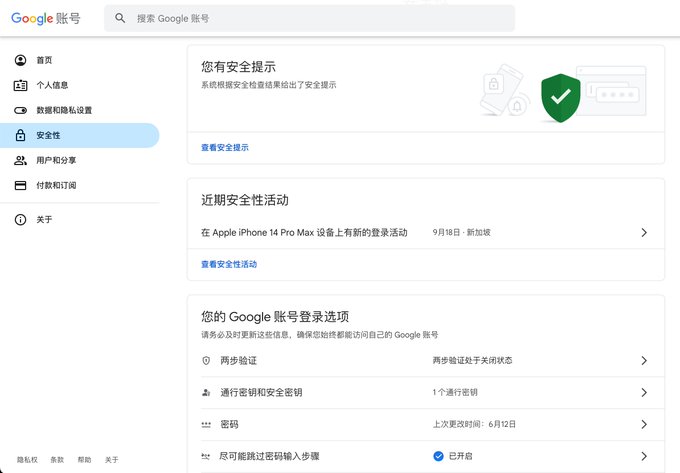
Task: Open 用户和分享 in the sidebar
Action: (x=79, y=160)
